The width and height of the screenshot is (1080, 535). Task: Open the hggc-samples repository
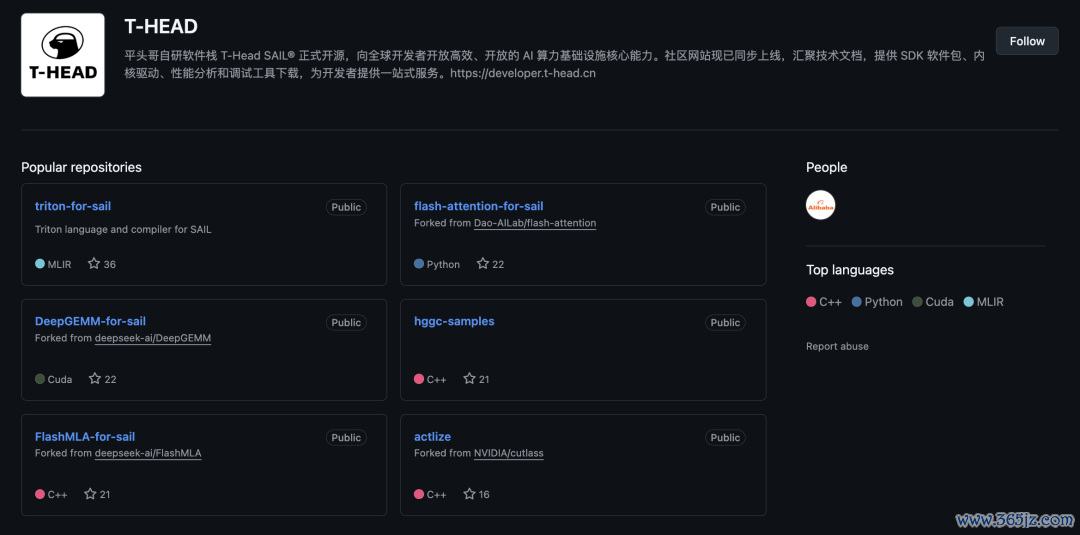point(454,321)
